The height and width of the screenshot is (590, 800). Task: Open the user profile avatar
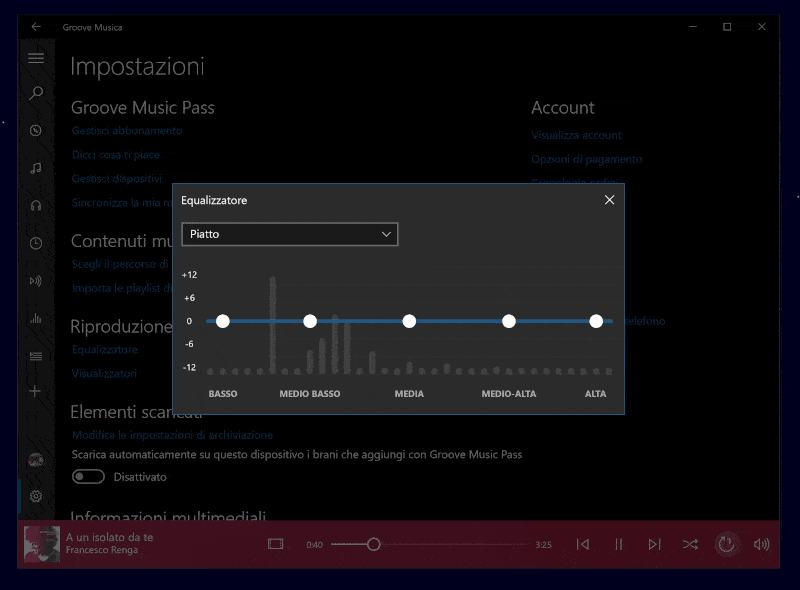coord(36,460)
